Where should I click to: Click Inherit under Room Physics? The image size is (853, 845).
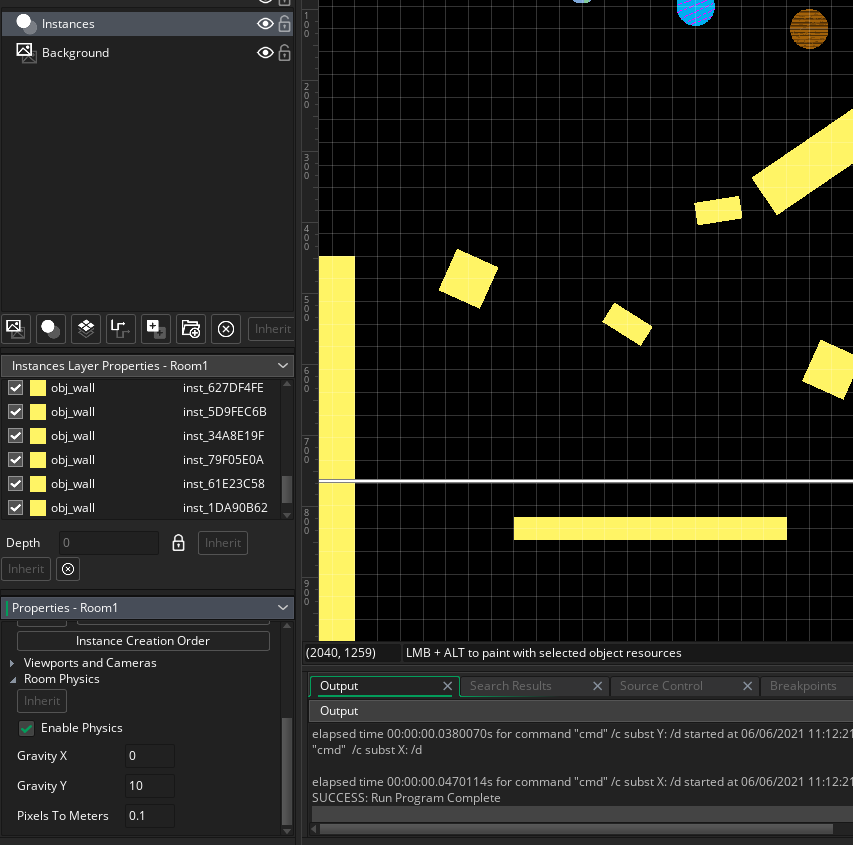click(x=42, y=701)
